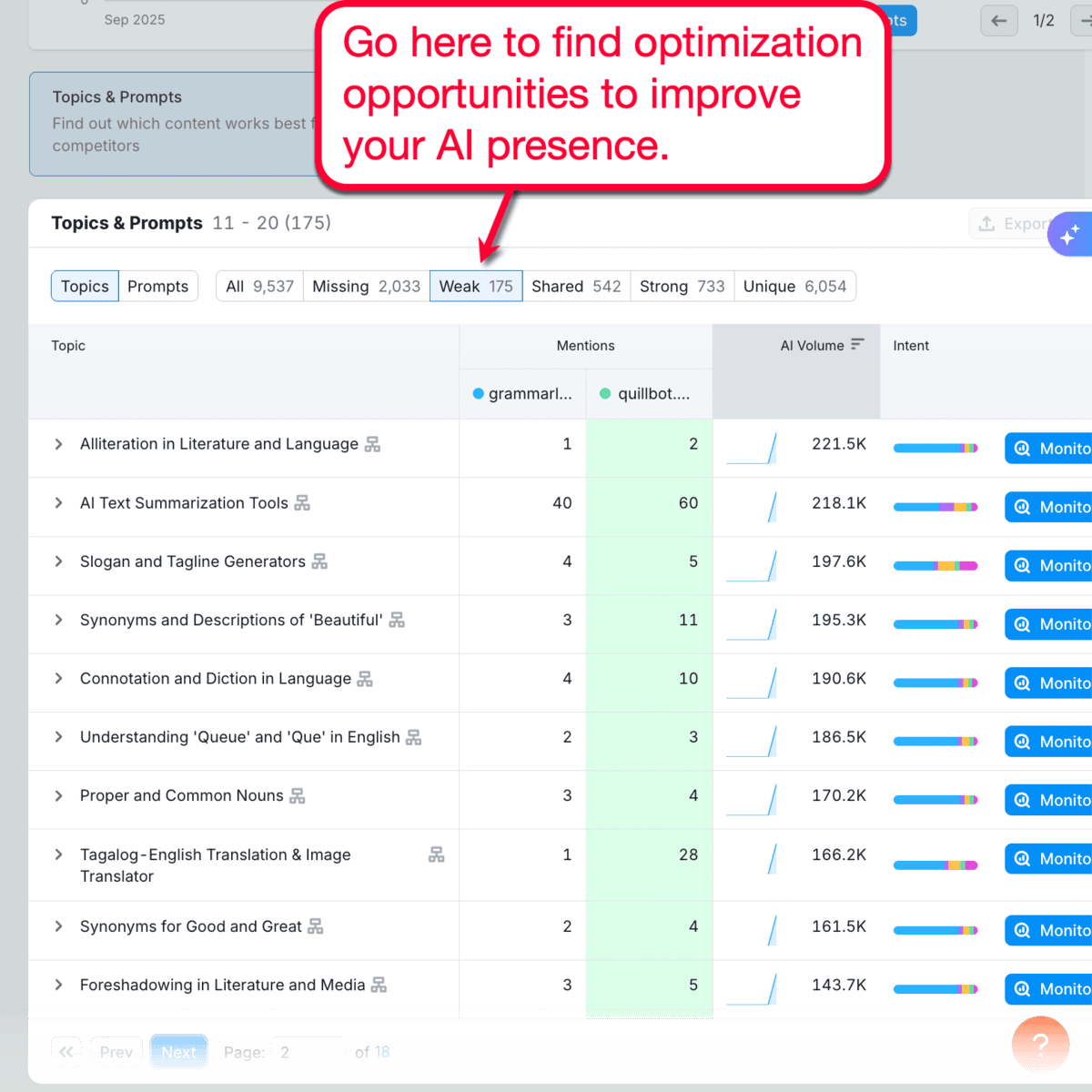Click the cluster icon beside AI Text Summarization Tools
This screenshot has width=1092, height=1092.
[x=301, y=502]
